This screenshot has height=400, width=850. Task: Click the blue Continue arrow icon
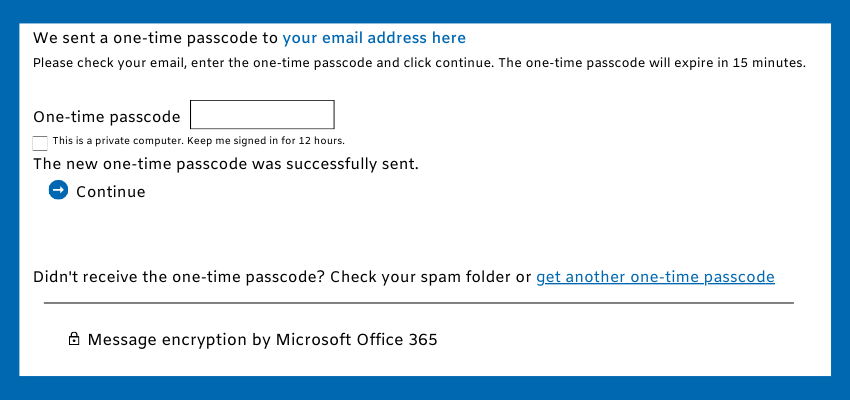[x=58, y=190]
